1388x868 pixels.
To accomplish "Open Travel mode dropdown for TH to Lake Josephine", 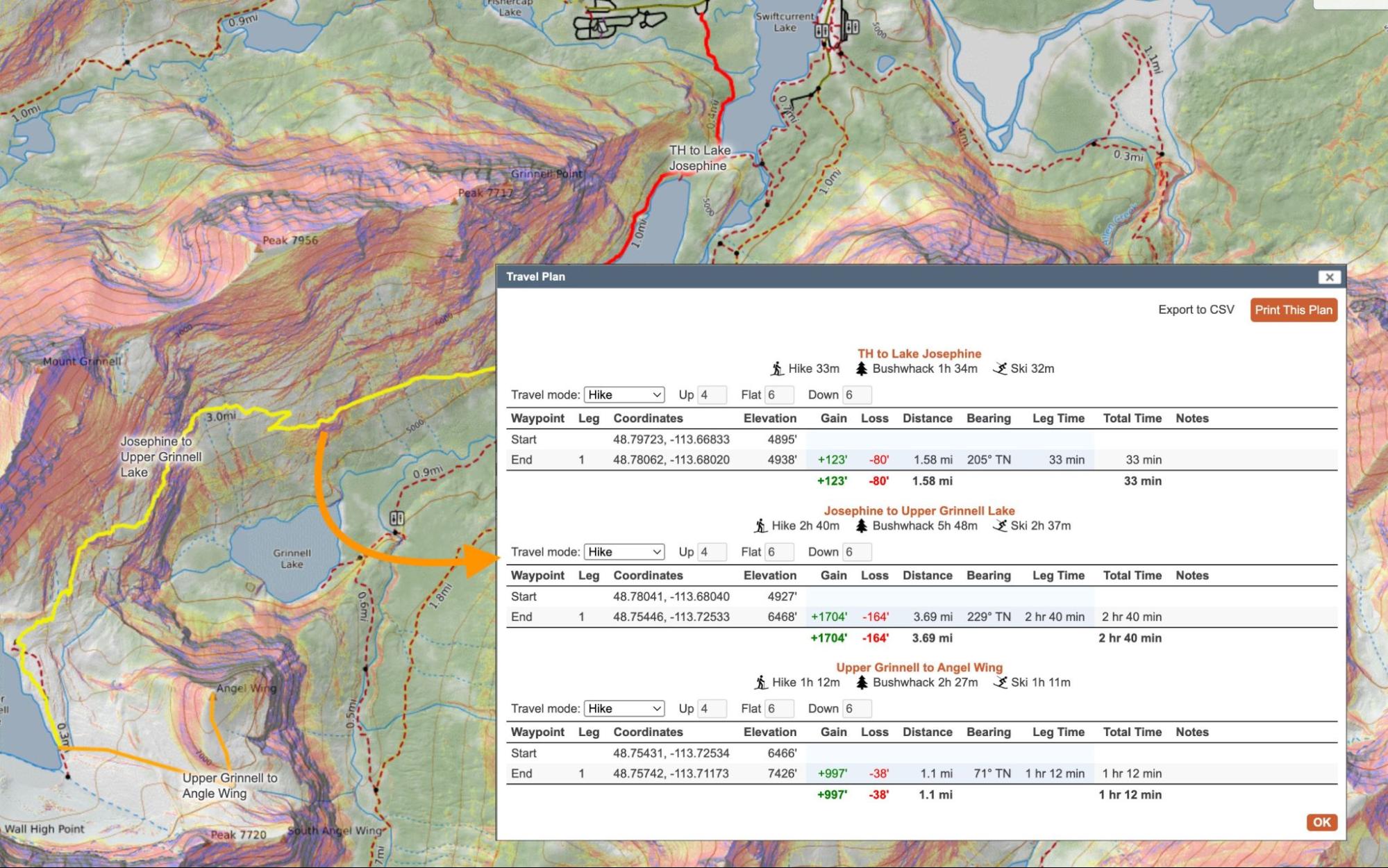I will (624, 395).
